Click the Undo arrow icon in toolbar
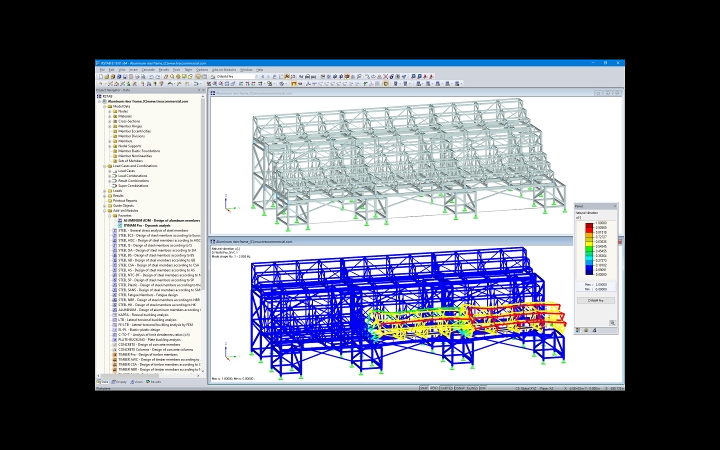Viewport: 720px width, 450px height. pyautogui.click(x=152, y=77)
